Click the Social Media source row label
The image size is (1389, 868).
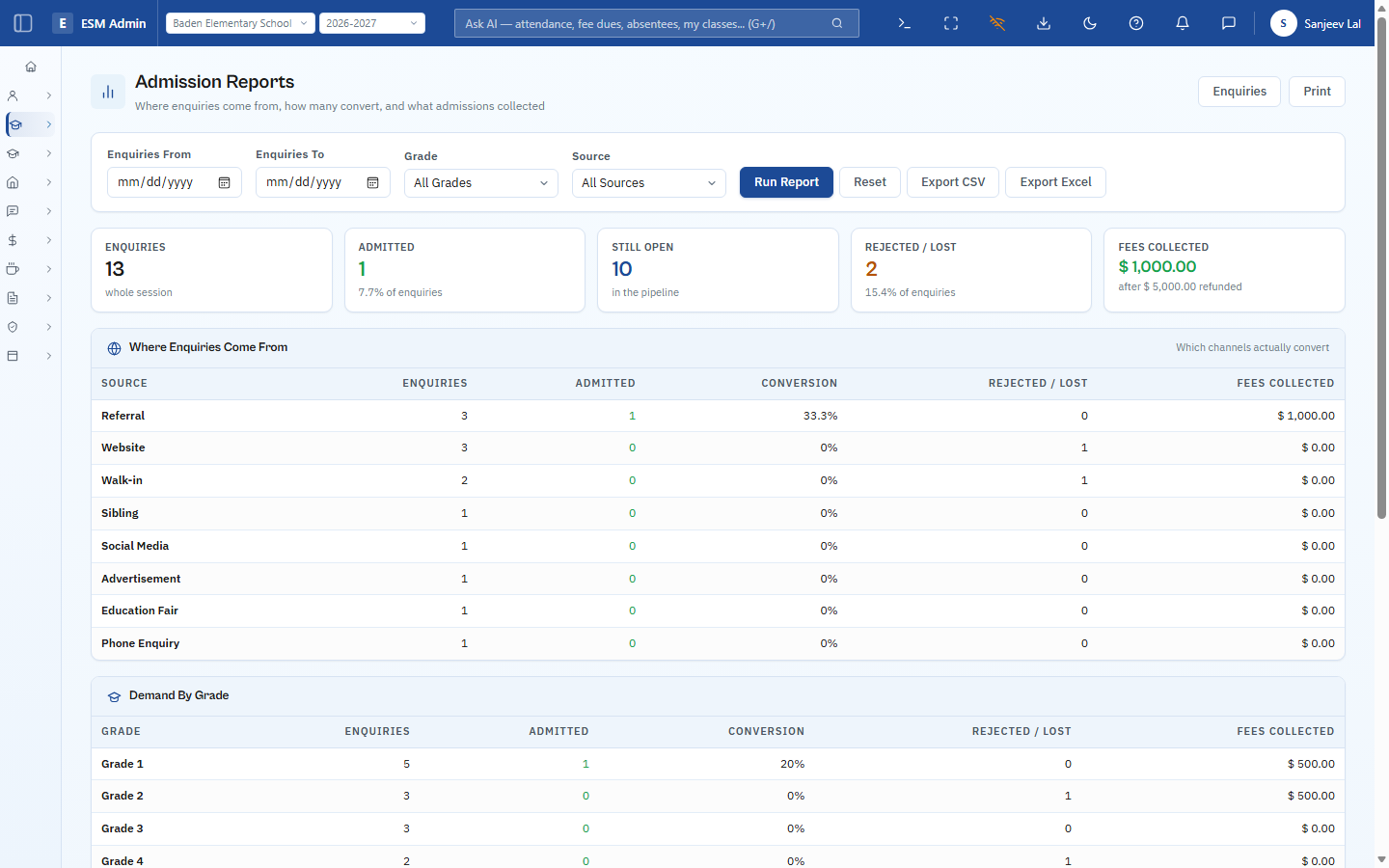coord(135,546)
